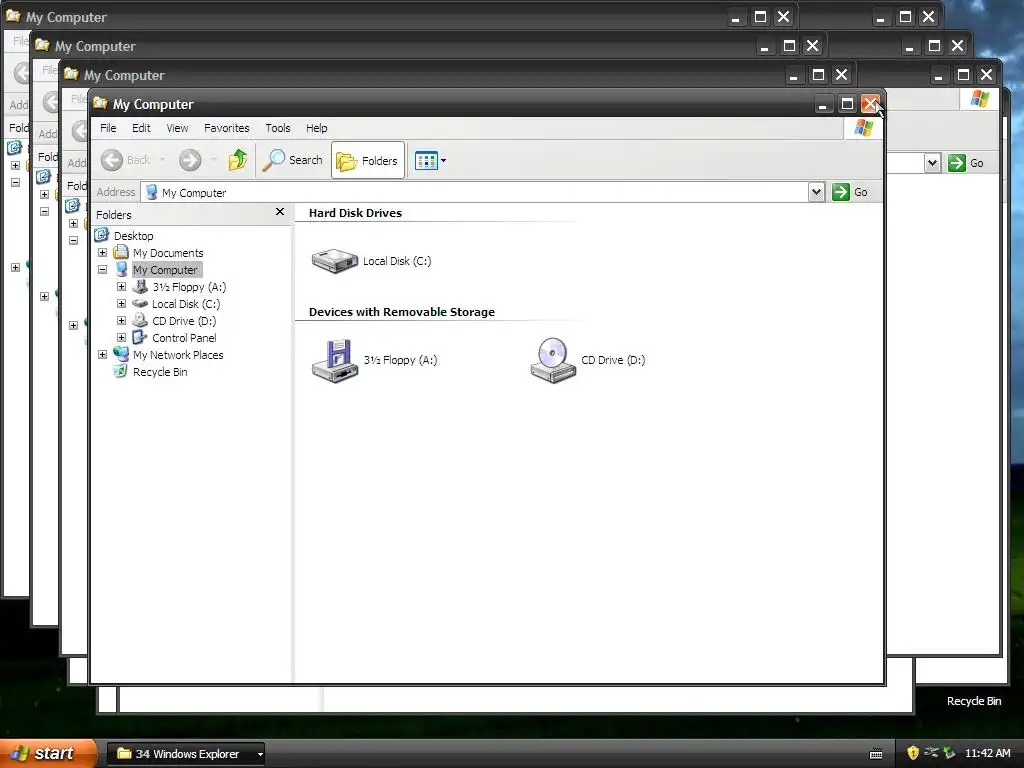Image resolution: width=1024 pixels, height=768 pixels.
Task: Expand Local Disk (C:) tree node
Action: (121, 304)
